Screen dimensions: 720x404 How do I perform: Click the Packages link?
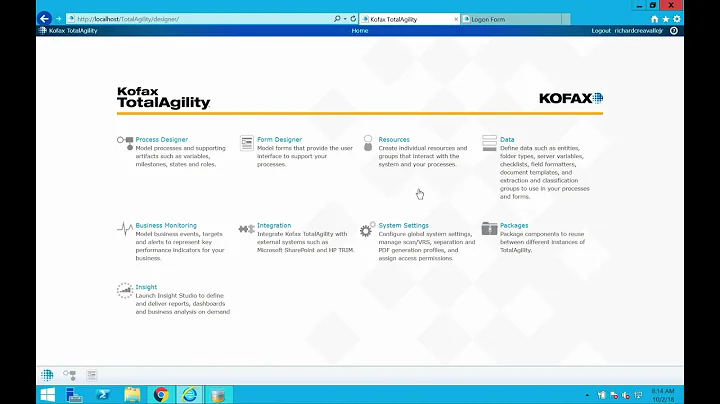click(514, 225)
